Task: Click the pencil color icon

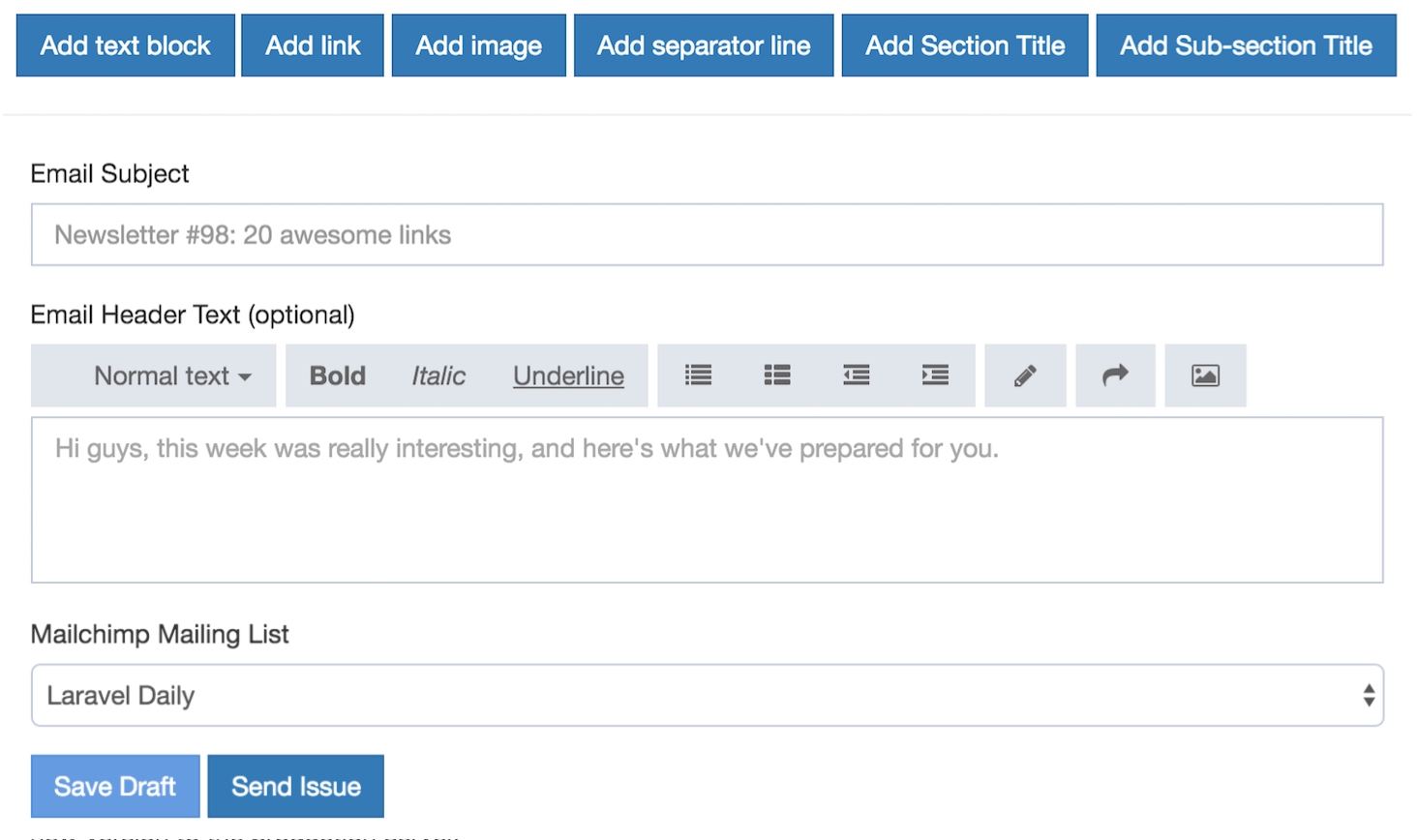Action: click(x=1025, y=375)
